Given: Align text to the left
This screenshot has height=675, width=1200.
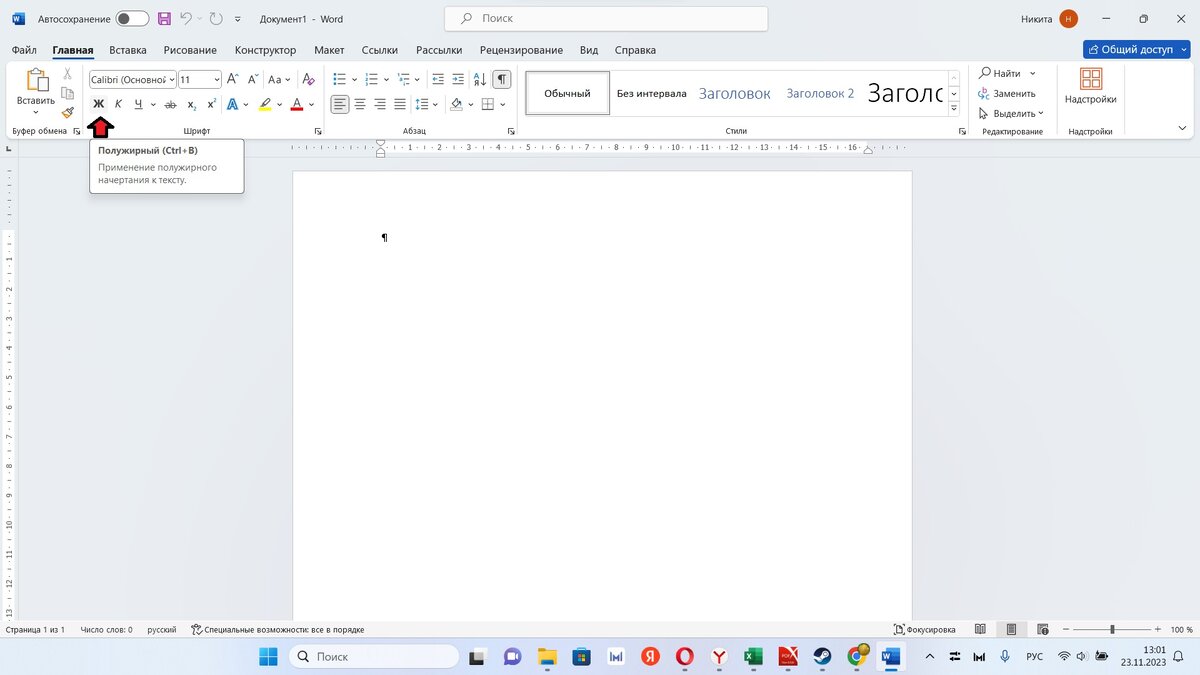Looking at the screenshot, I should [340, 104].
